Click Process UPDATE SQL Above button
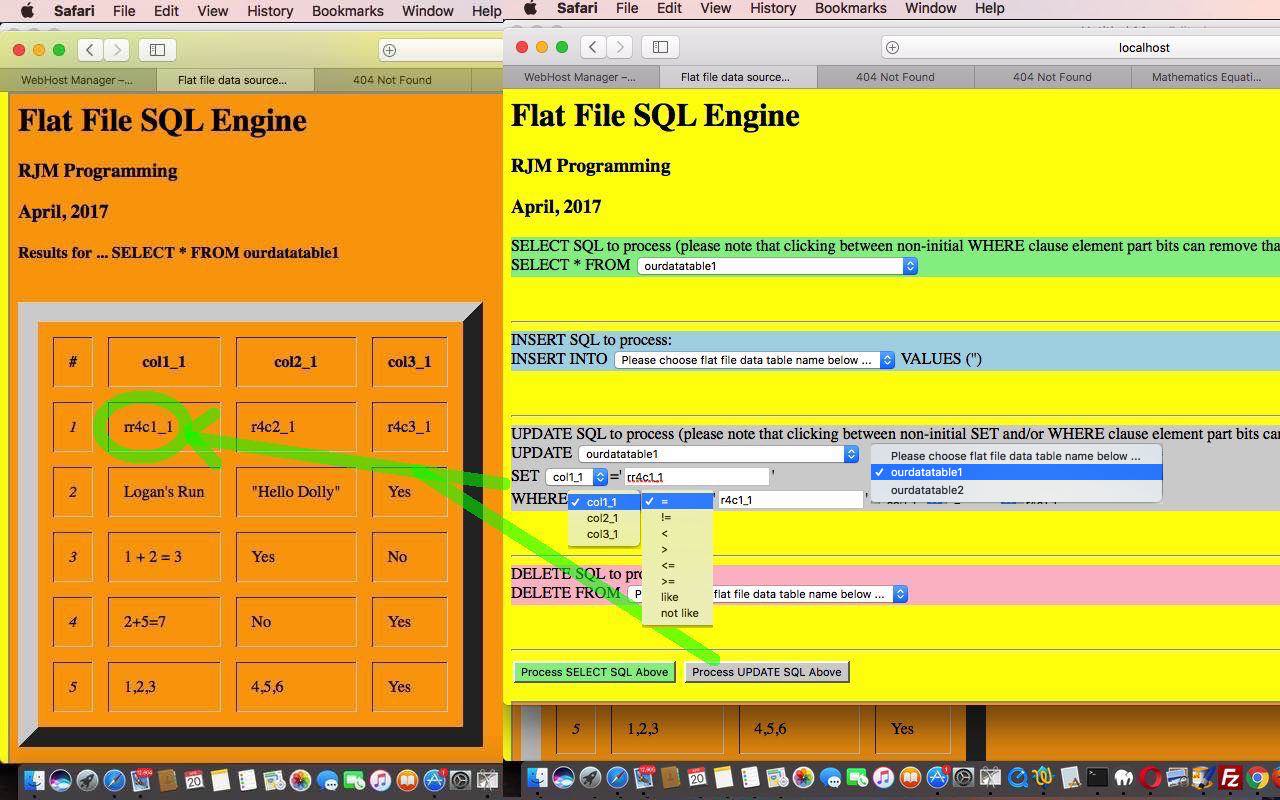The width and height of the screenshot is (1280, 800). point(766,672)
